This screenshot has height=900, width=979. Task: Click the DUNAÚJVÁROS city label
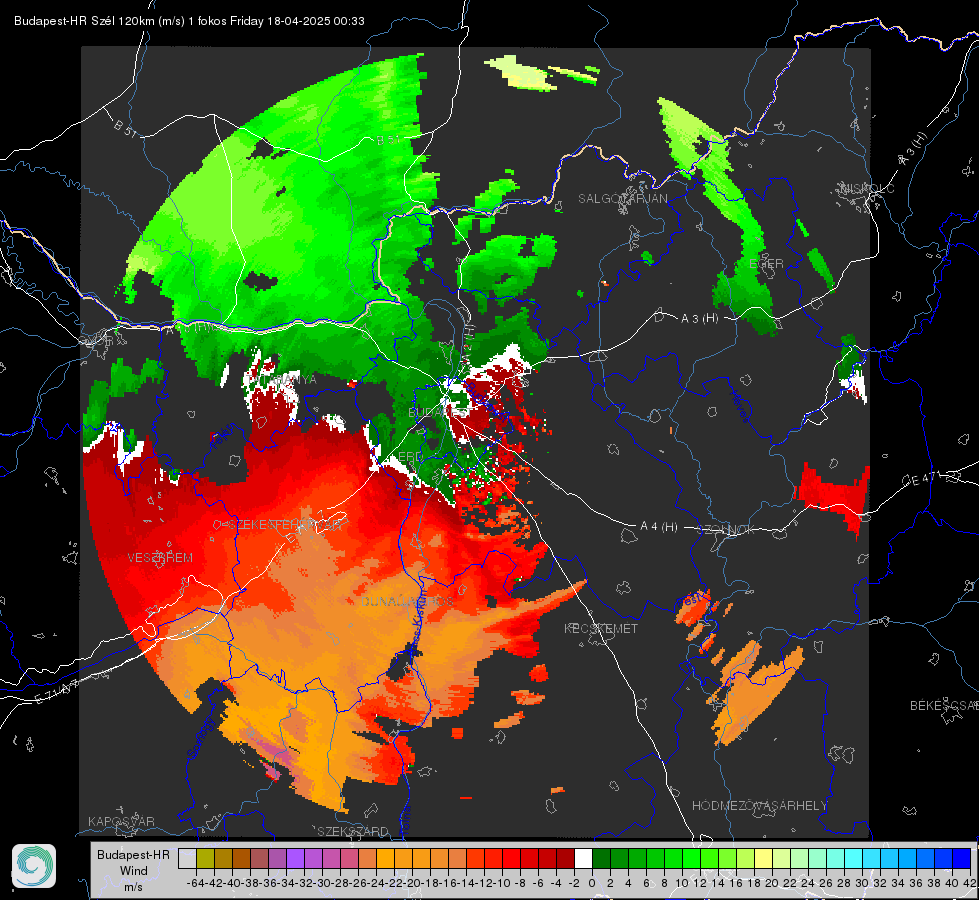coord(407,601)
